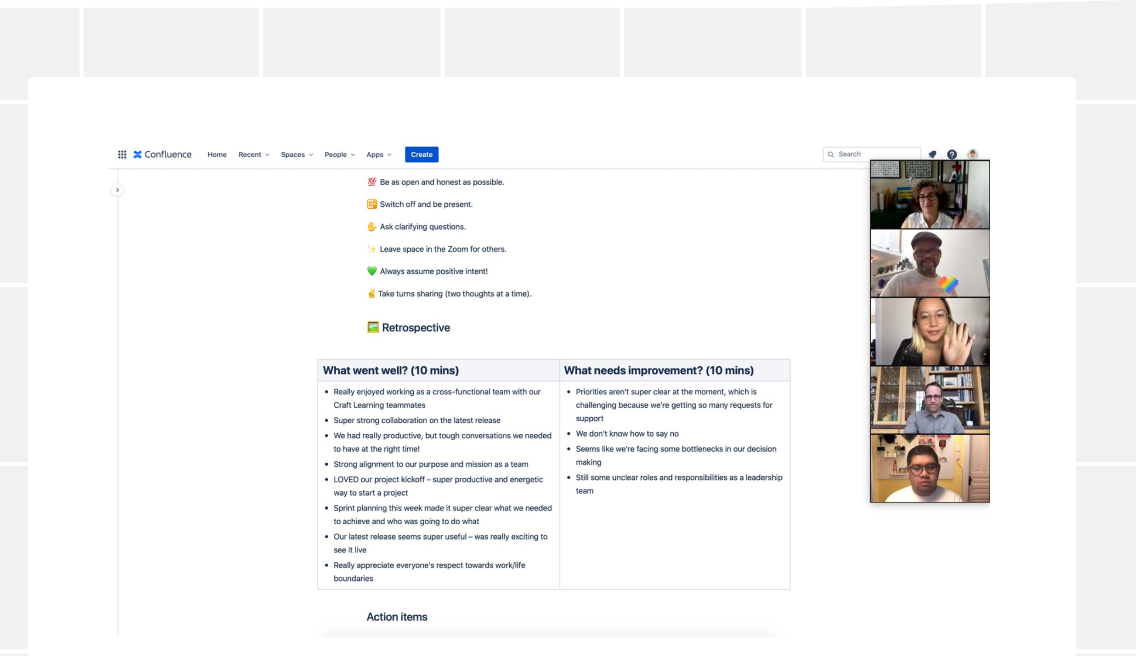Select top video tile with curly-haired woman

(x=930, y=194)
